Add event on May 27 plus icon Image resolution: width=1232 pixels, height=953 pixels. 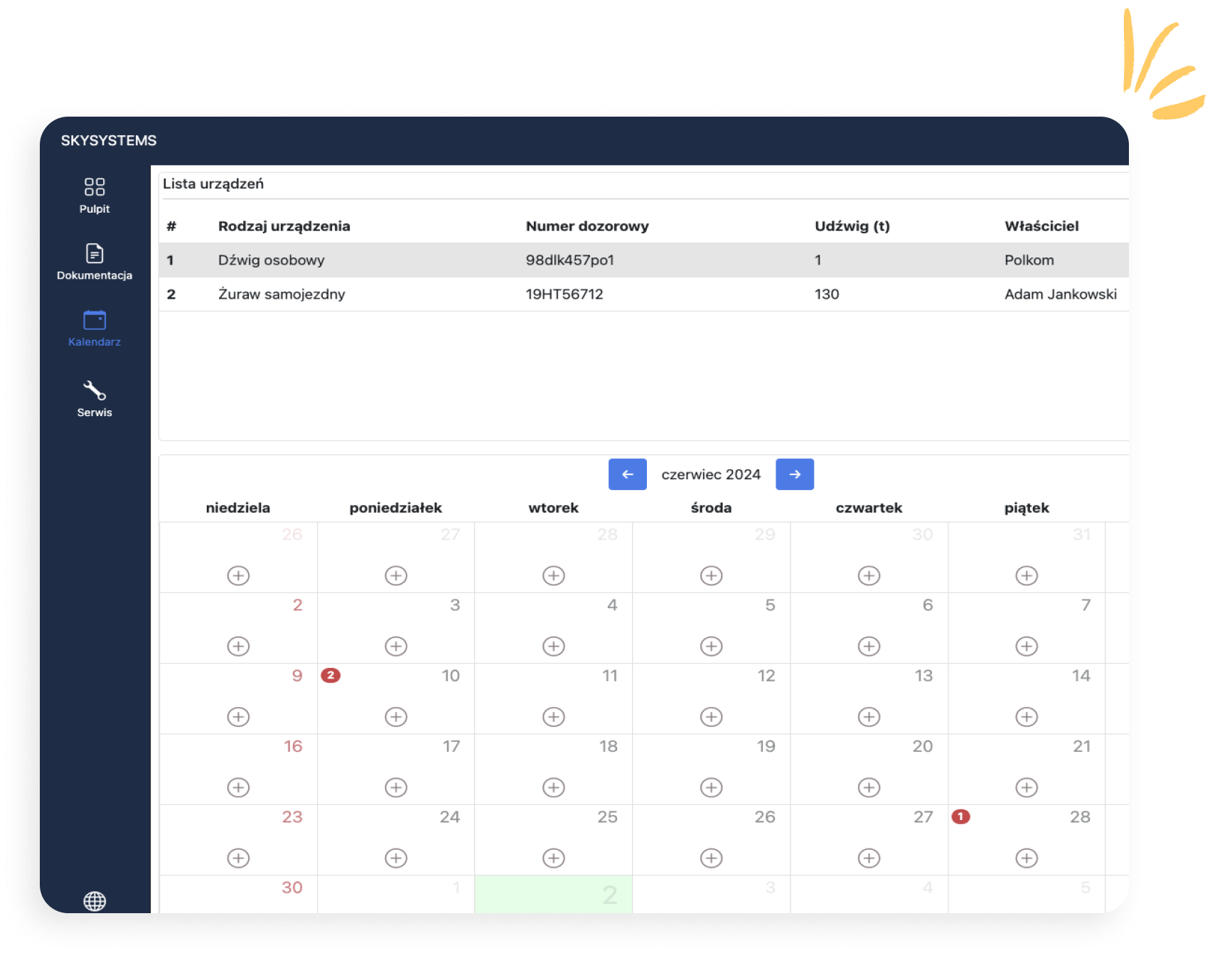pos(396,575)
